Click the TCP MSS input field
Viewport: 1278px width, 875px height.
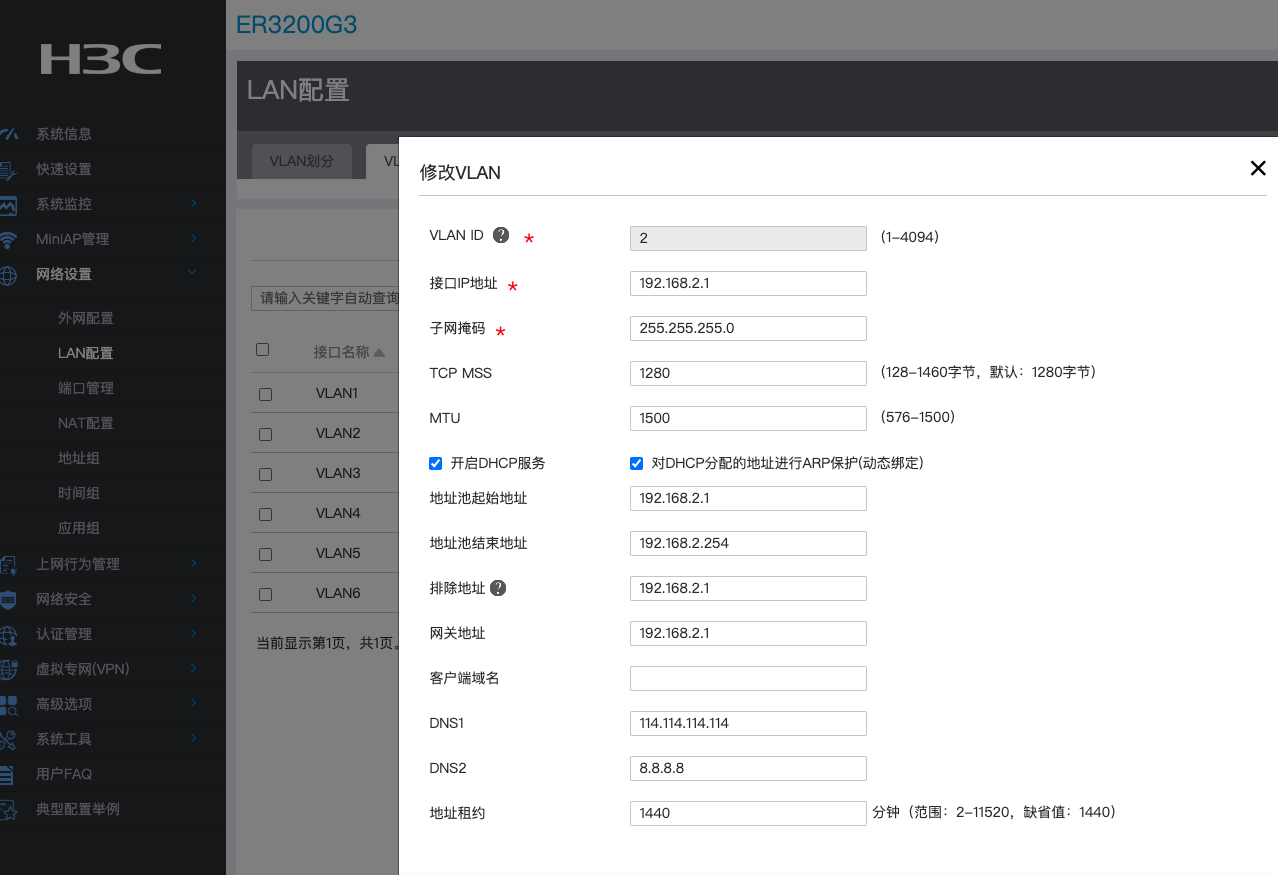point(748,373)
